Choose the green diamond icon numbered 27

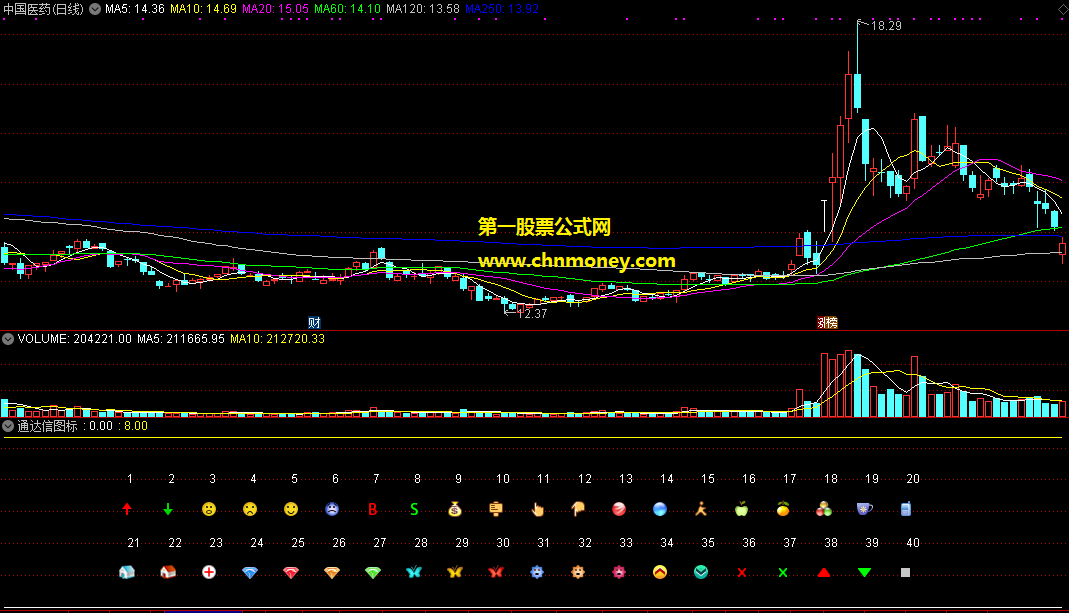pos(373,573)
